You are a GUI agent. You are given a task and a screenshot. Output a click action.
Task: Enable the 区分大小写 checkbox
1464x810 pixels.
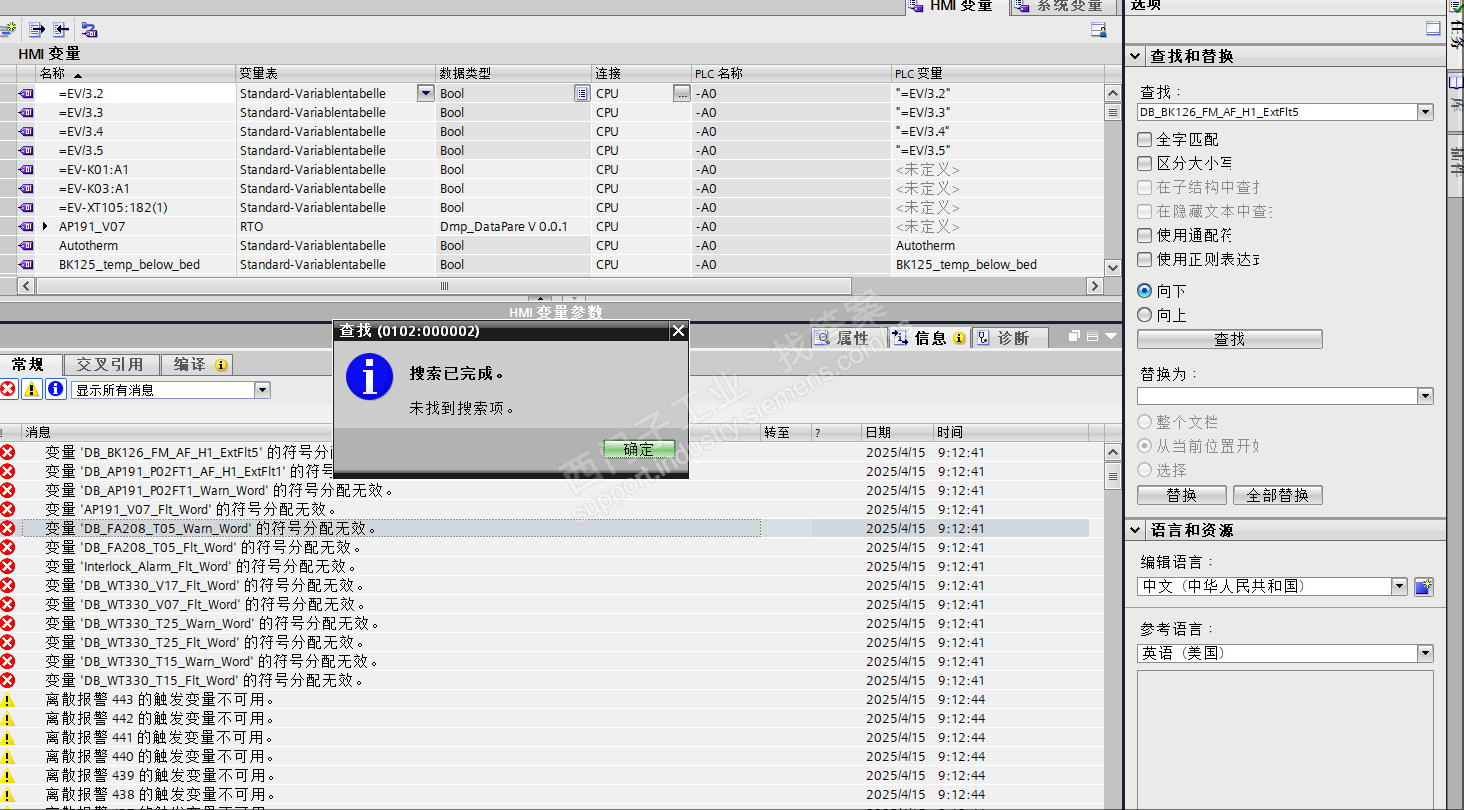coord(1145,163)
